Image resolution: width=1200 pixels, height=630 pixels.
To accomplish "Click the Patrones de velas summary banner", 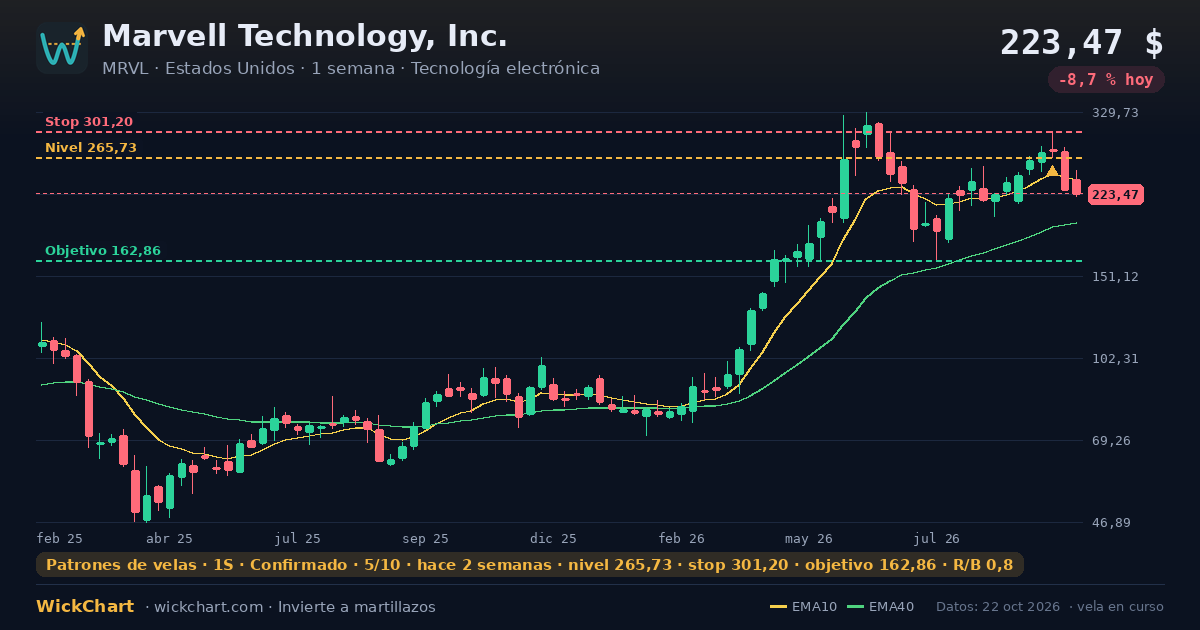I will (x=530, y=565).
